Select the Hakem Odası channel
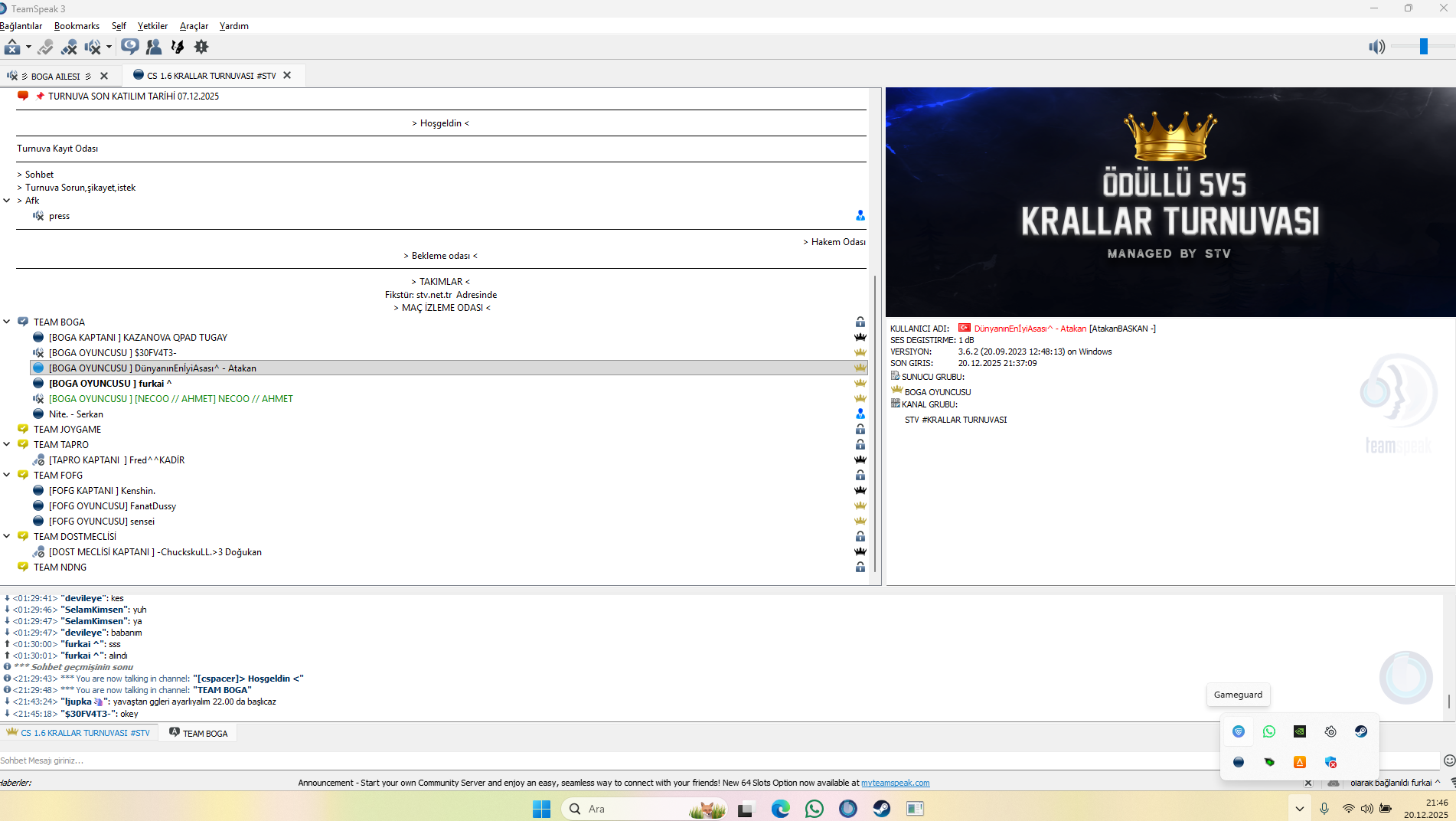The width and height of the screenshot is (1456, 821). 834,242
